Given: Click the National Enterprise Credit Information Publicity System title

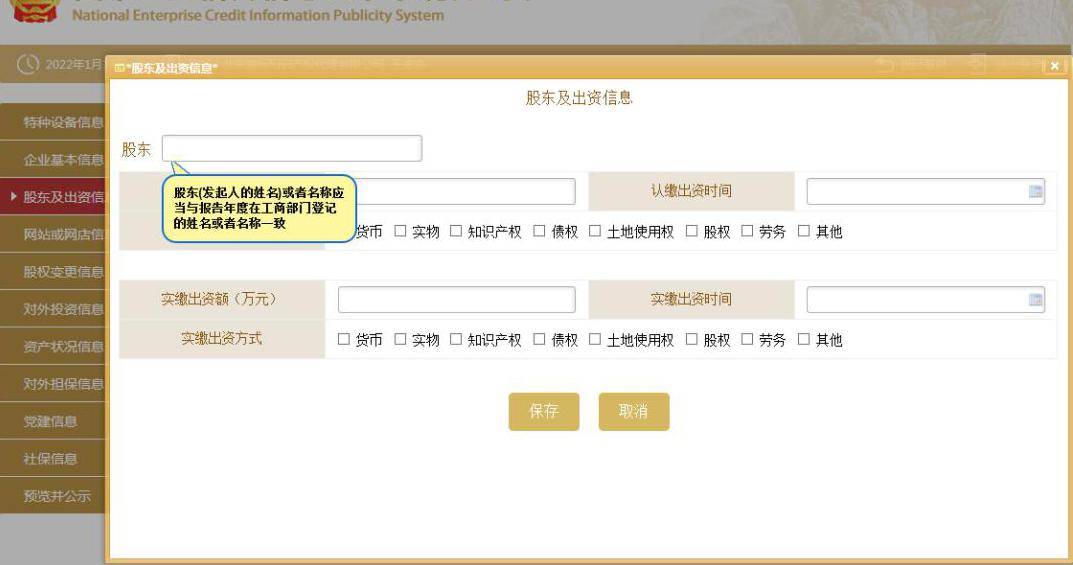Looking at the screenshot, I should (x=258, y=15).
